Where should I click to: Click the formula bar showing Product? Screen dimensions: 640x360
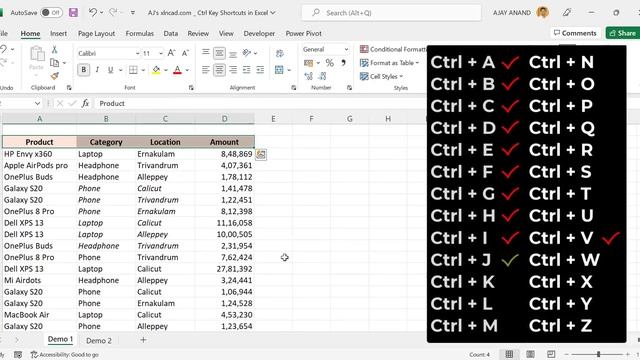(x=261, y=103)
